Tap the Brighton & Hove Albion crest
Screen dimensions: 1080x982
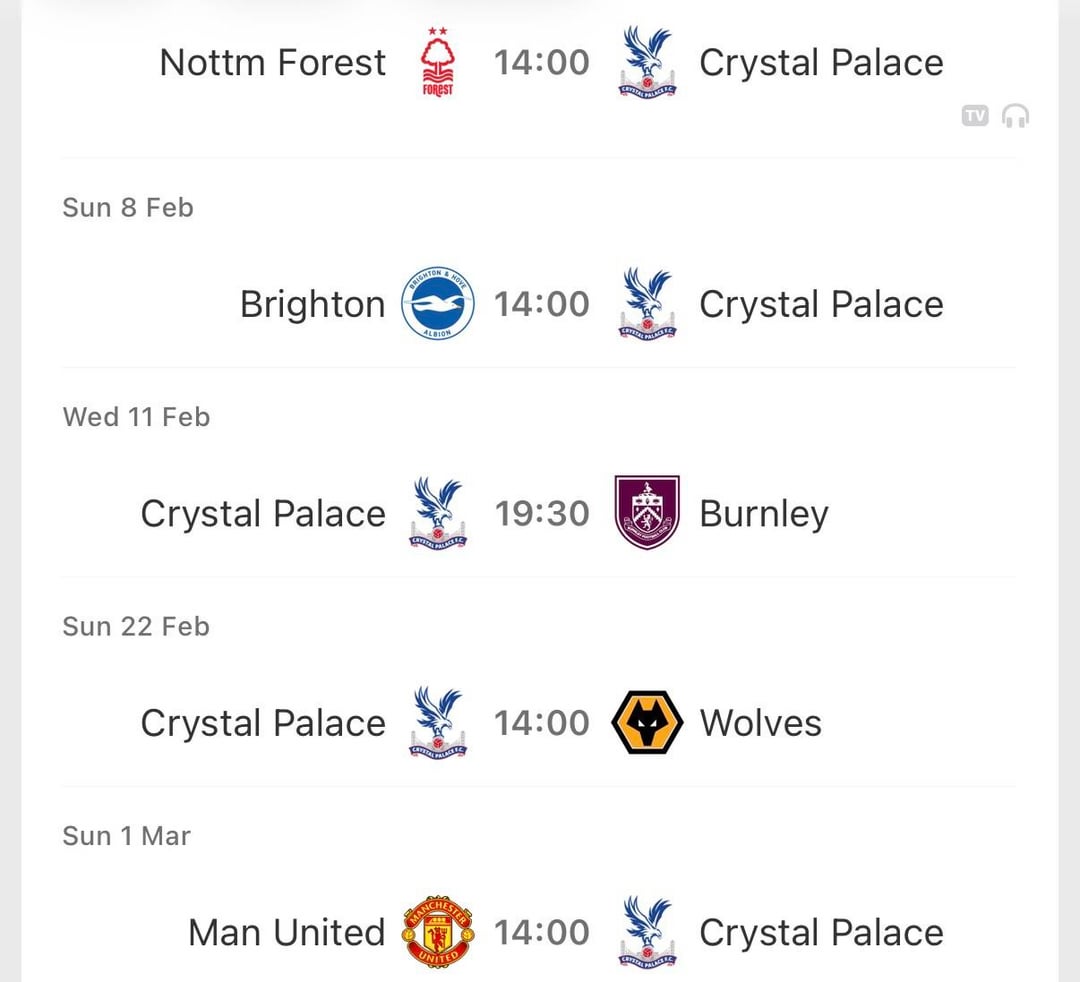437,304
